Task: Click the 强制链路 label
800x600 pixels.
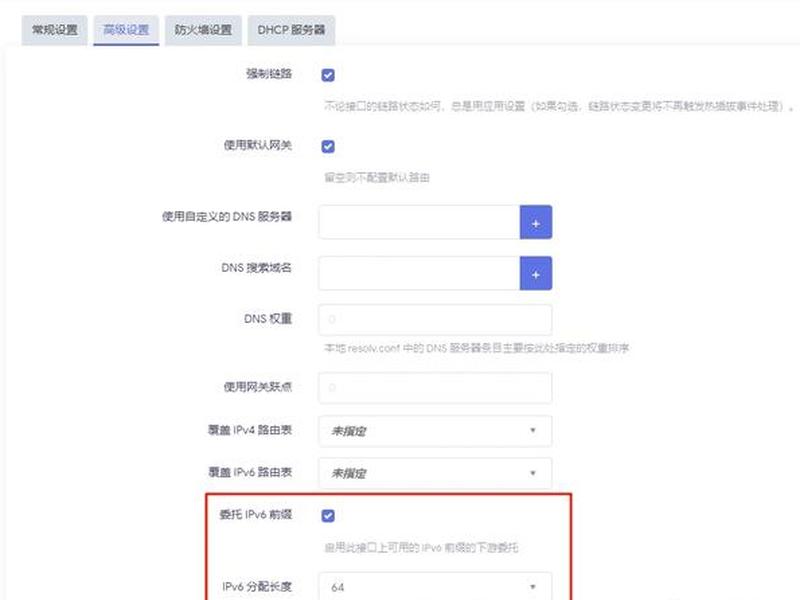Action: click(269, 74)
